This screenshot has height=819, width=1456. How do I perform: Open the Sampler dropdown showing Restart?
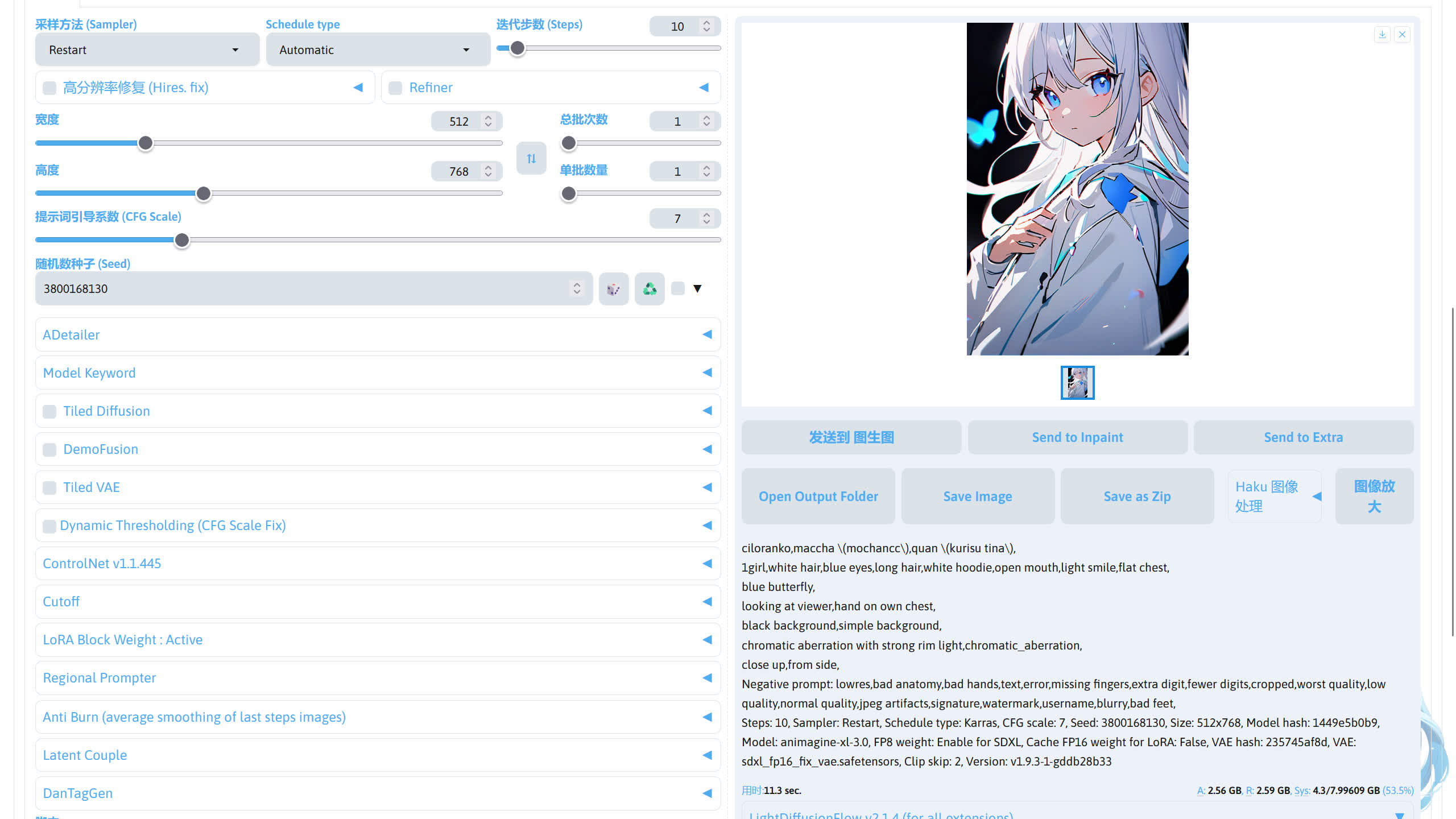[x=147, y=50]
